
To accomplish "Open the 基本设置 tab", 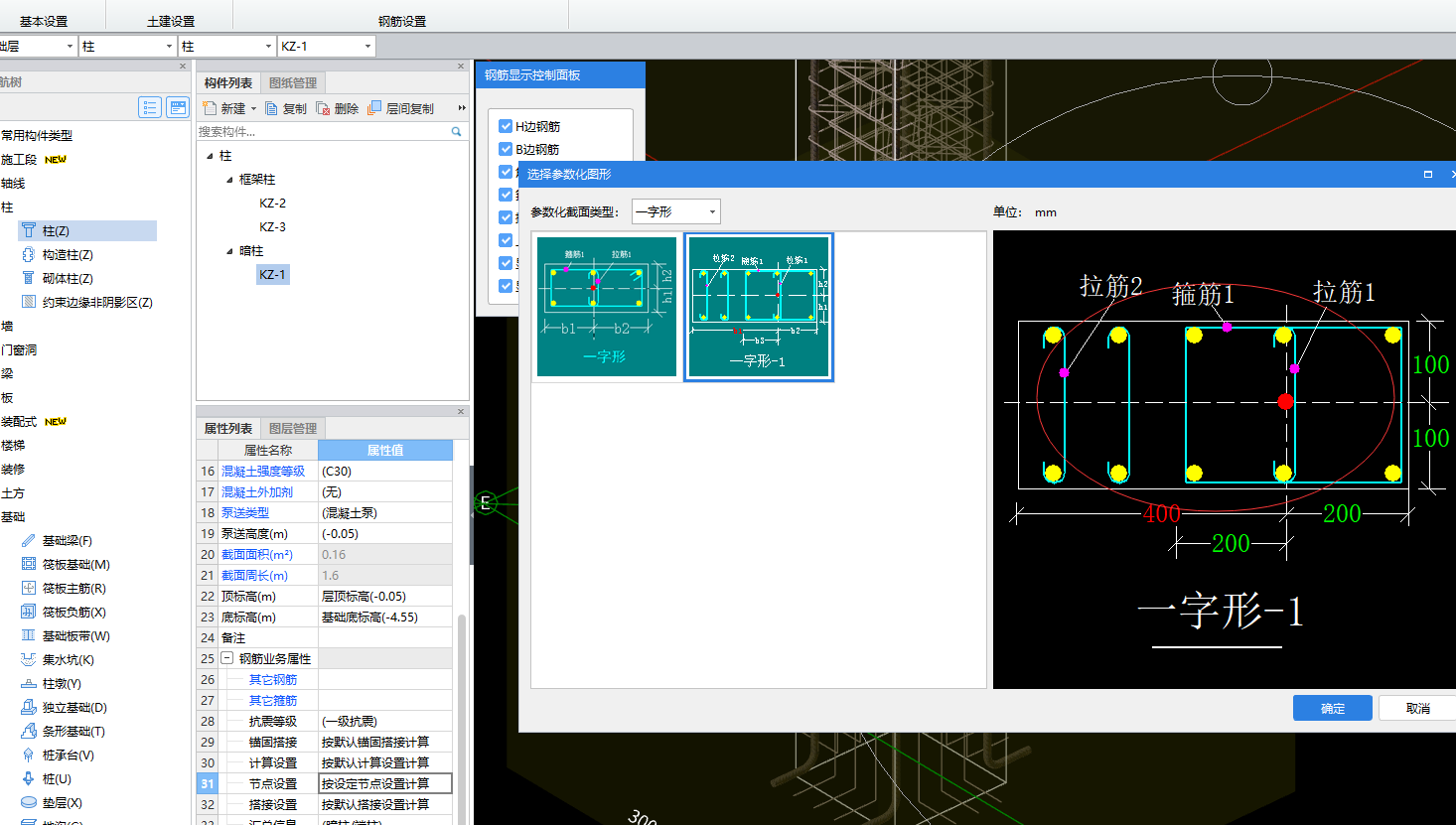I will coord(44,21).
